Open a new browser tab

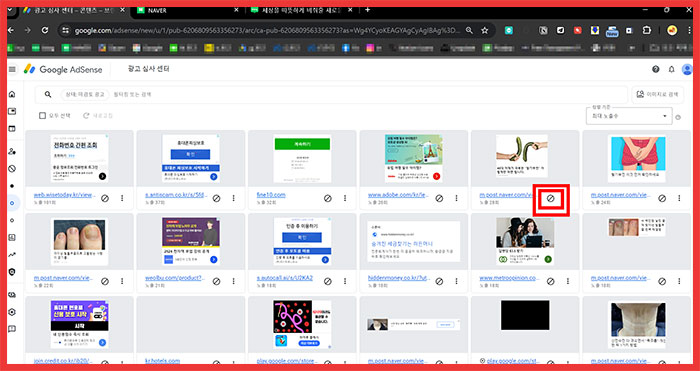click(x=367, y=10)
